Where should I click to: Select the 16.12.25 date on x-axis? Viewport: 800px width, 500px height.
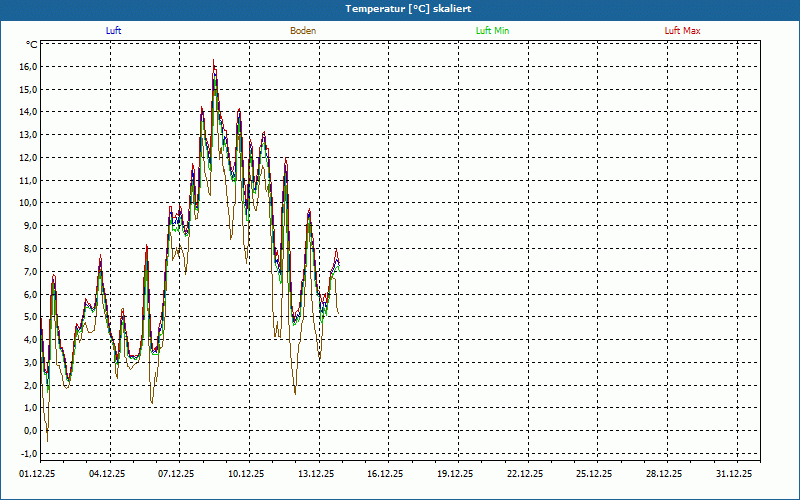(x=385, y=474)
